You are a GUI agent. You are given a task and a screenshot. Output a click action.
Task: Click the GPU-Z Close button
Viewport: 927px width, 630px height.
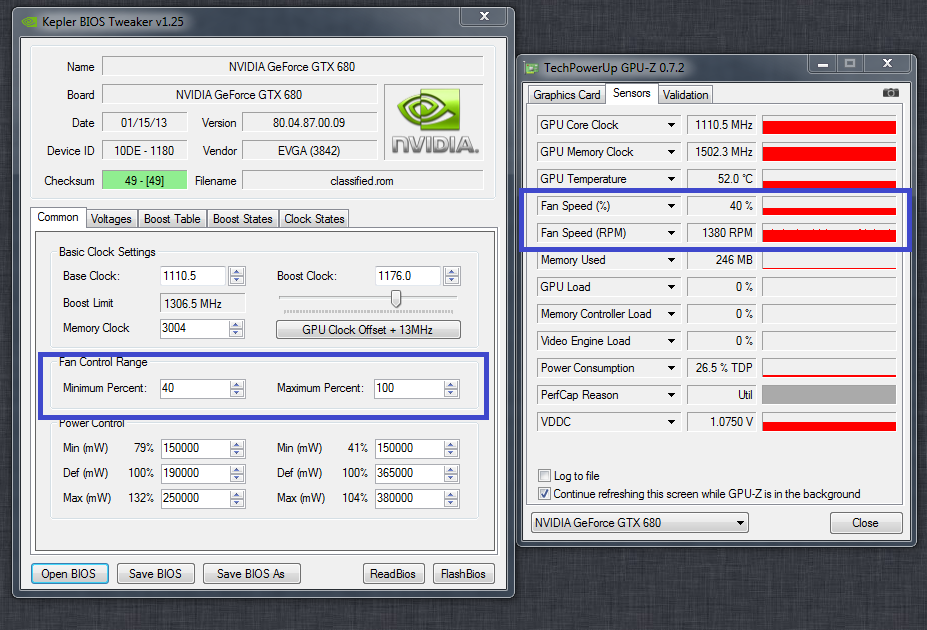[x=866, y=522]
